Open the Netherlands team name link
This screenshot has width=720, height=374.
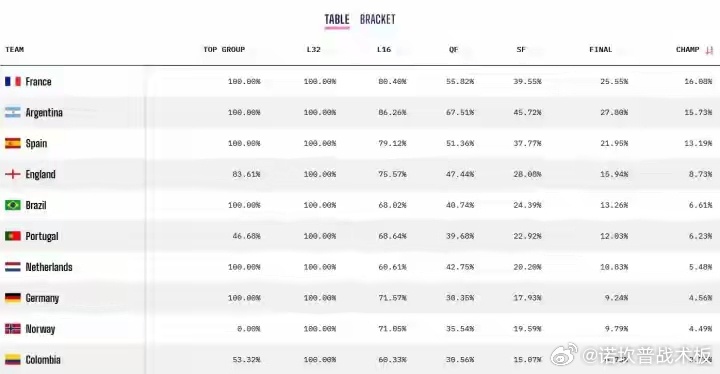pos(49,267)
